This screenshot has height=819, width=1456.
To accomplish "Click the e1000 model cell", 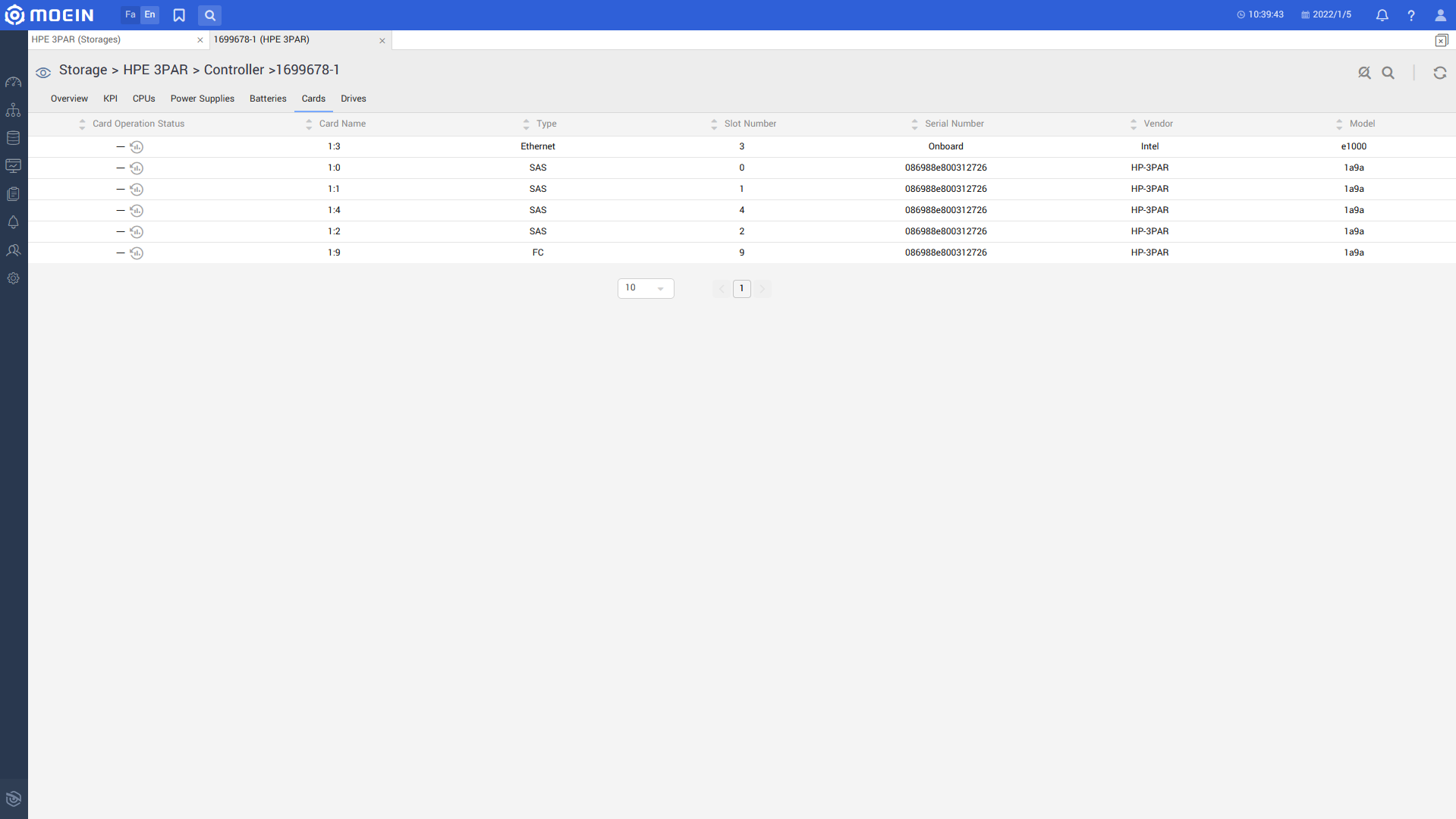I will tap(1354, 146).
